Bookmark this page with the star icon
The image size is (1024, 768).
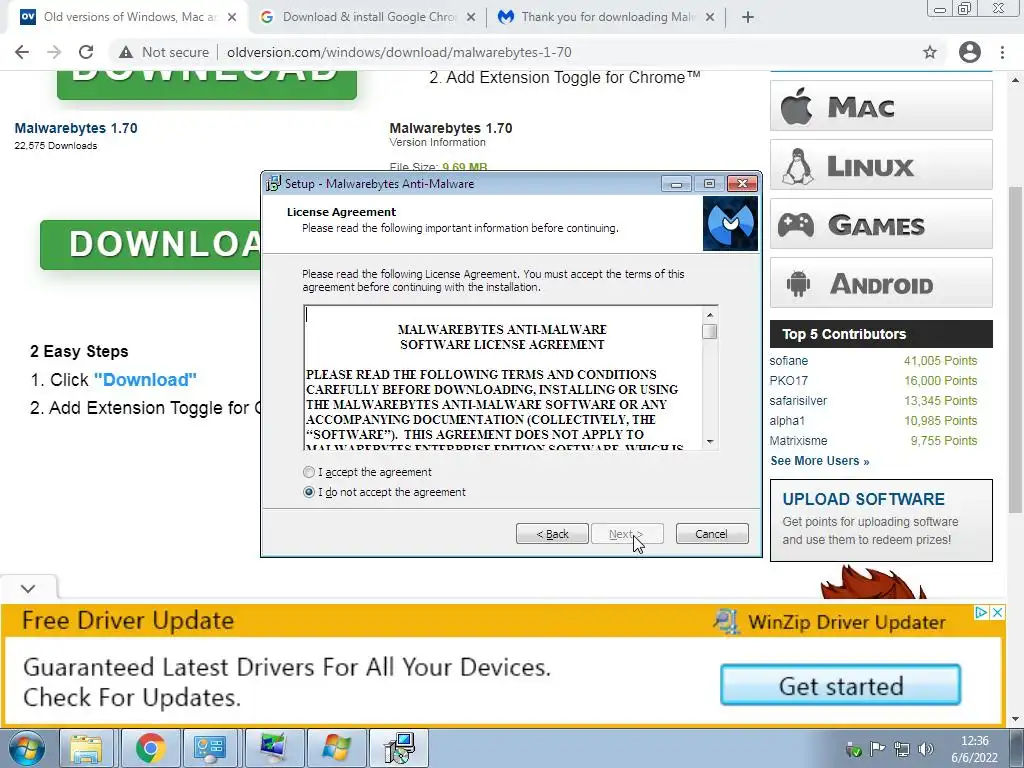[x=930, y=52]
